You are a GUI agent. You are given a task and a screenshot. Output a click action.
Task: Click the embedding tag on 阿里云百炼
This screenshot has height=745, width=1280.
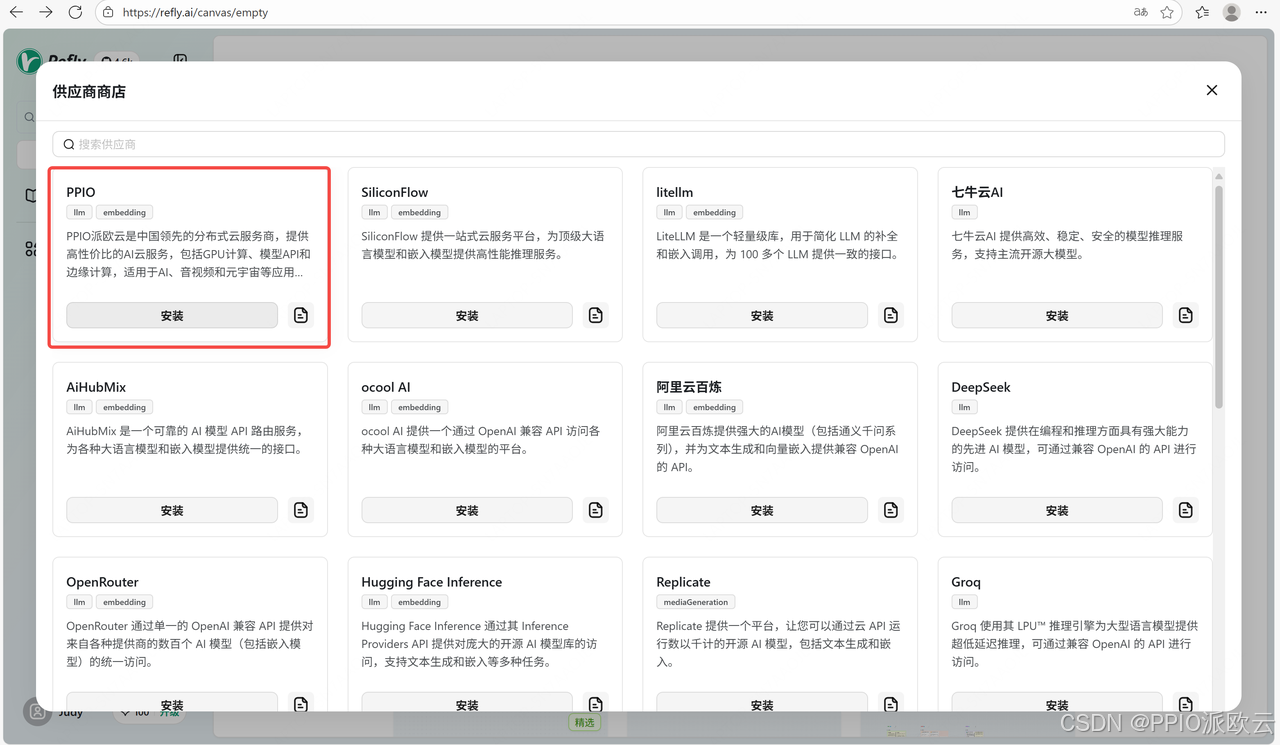click(714, 407)
